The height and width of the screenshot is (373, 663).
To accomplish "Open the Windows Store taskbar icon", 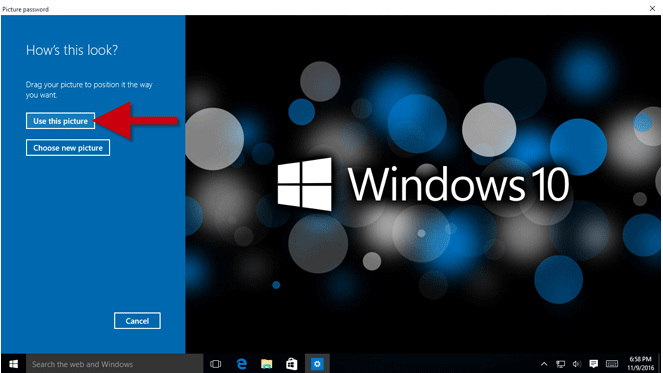I will click(x=292, y=364).
